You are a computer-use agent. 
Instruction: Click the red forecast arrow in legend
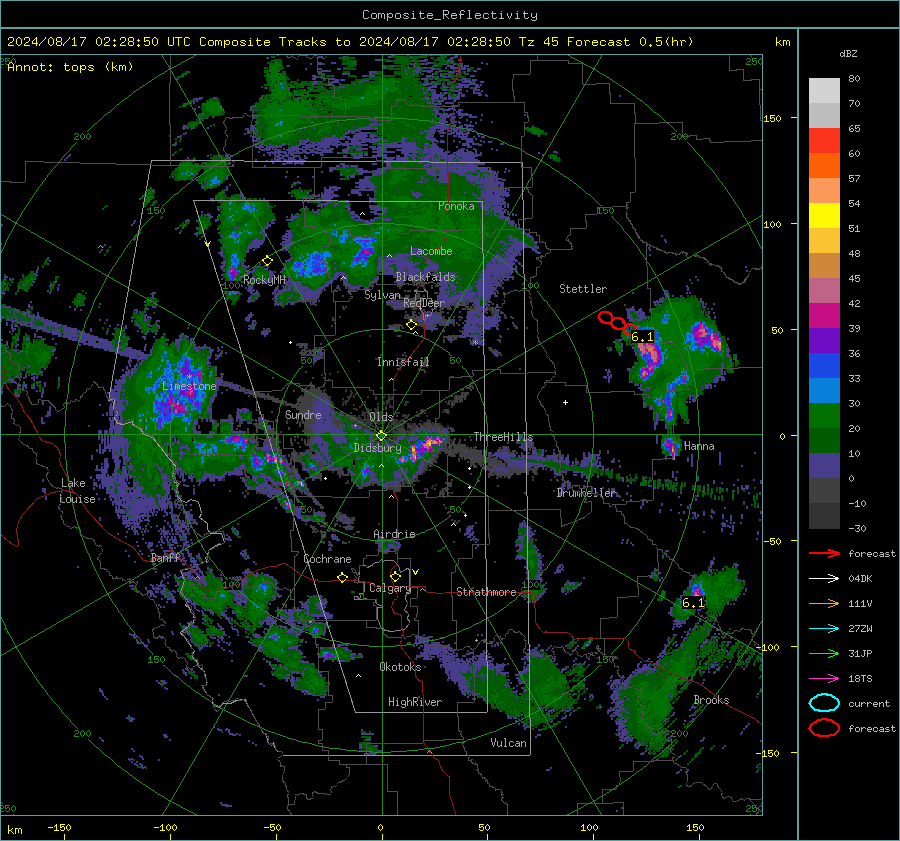[x=824, y=553]
